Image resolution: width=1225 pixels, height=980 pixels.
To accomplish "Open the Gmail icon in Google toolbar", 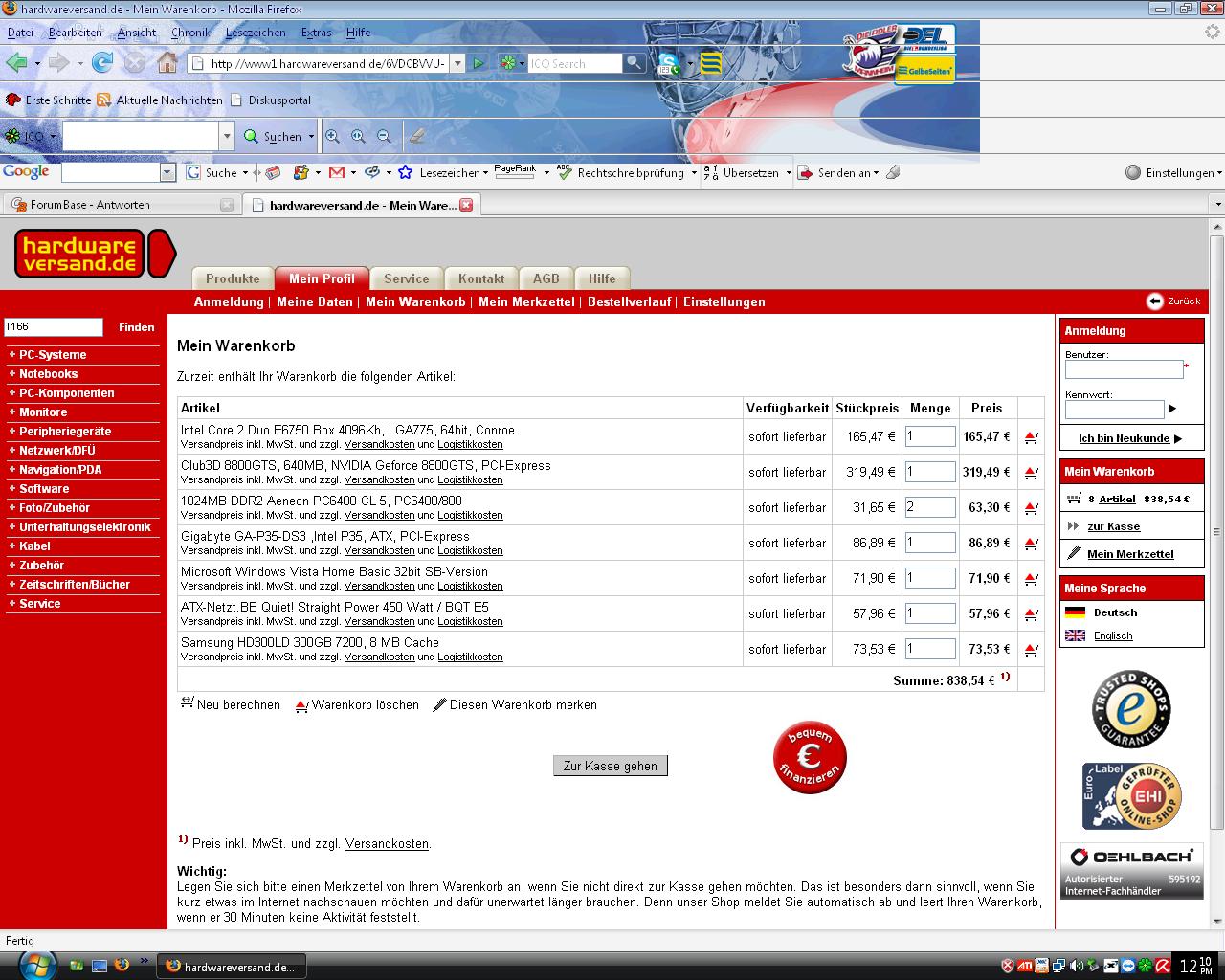I will (x=337, y=173).
